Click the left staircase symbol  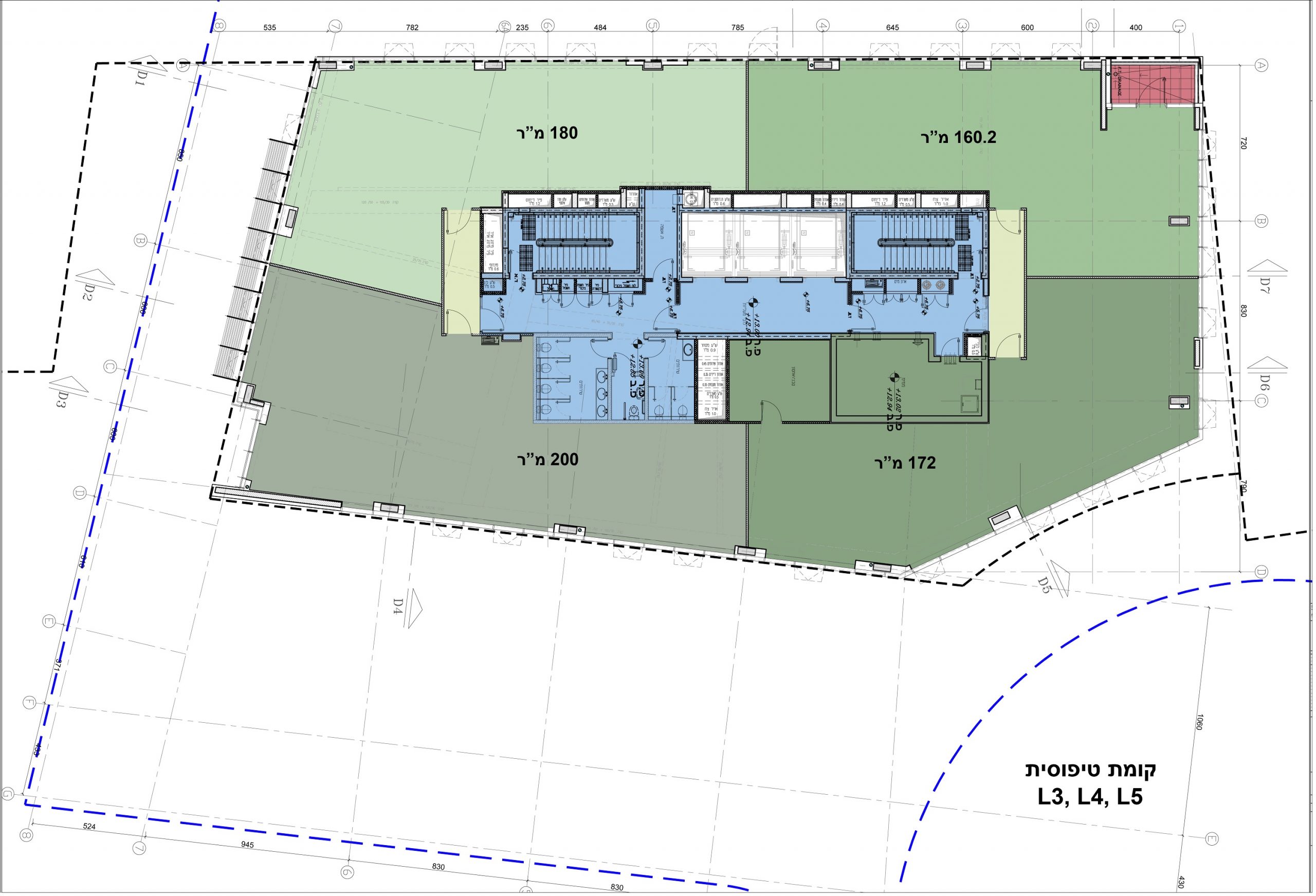[x=574, y=243]
